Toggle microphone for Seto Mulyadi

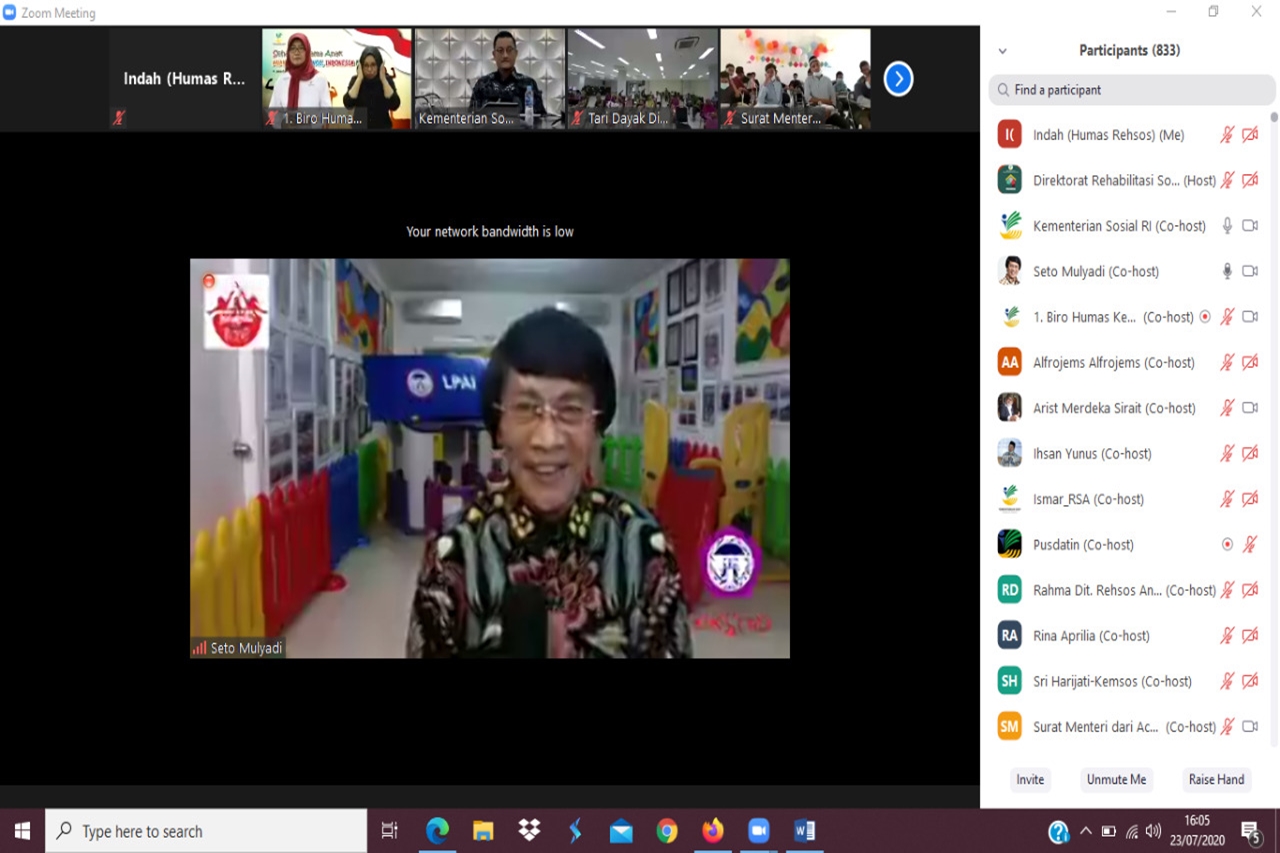click(x=1227, y=271)
